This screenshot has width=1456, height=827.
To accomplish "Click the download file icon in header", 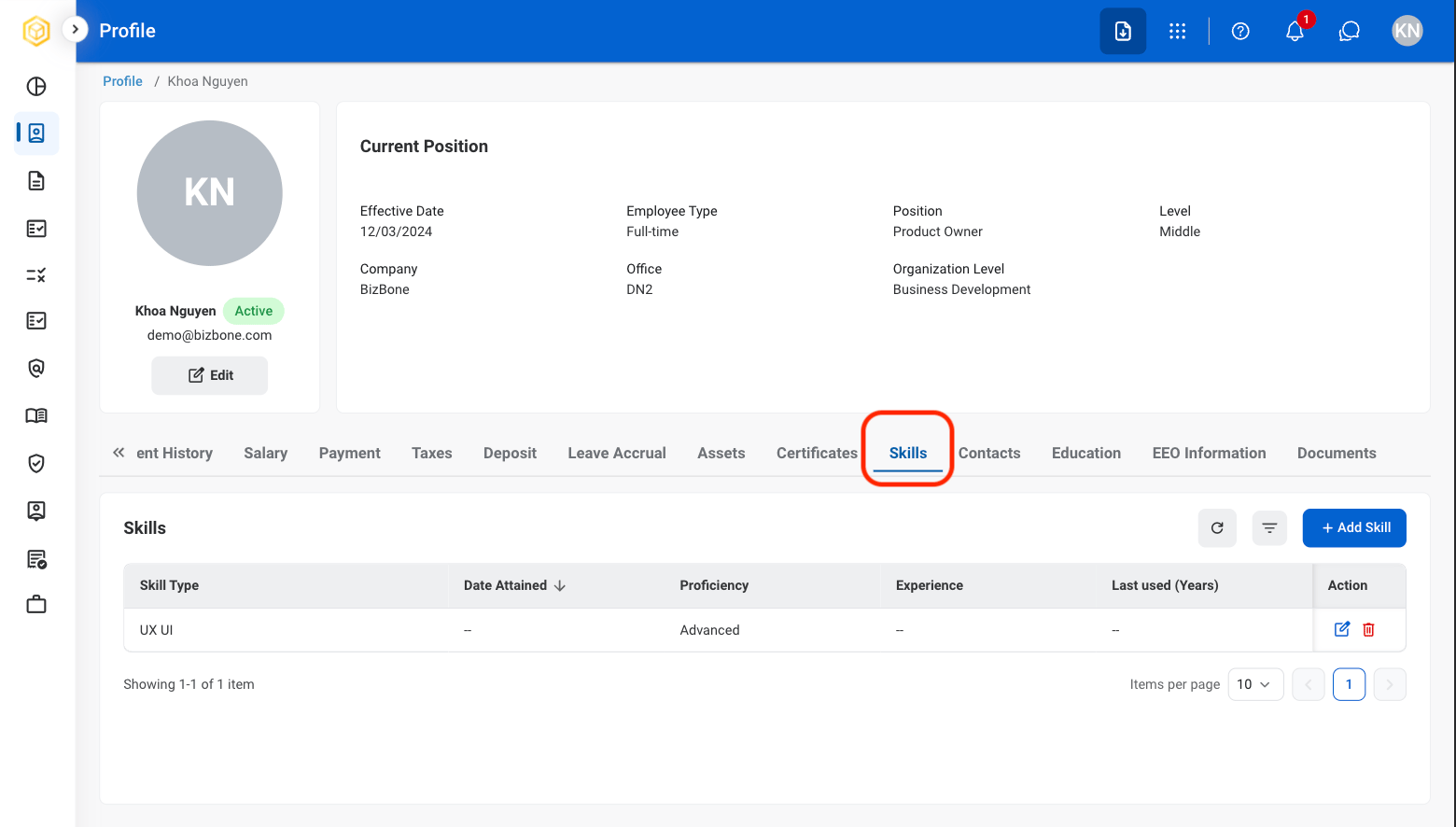I will coord(1123,31).
